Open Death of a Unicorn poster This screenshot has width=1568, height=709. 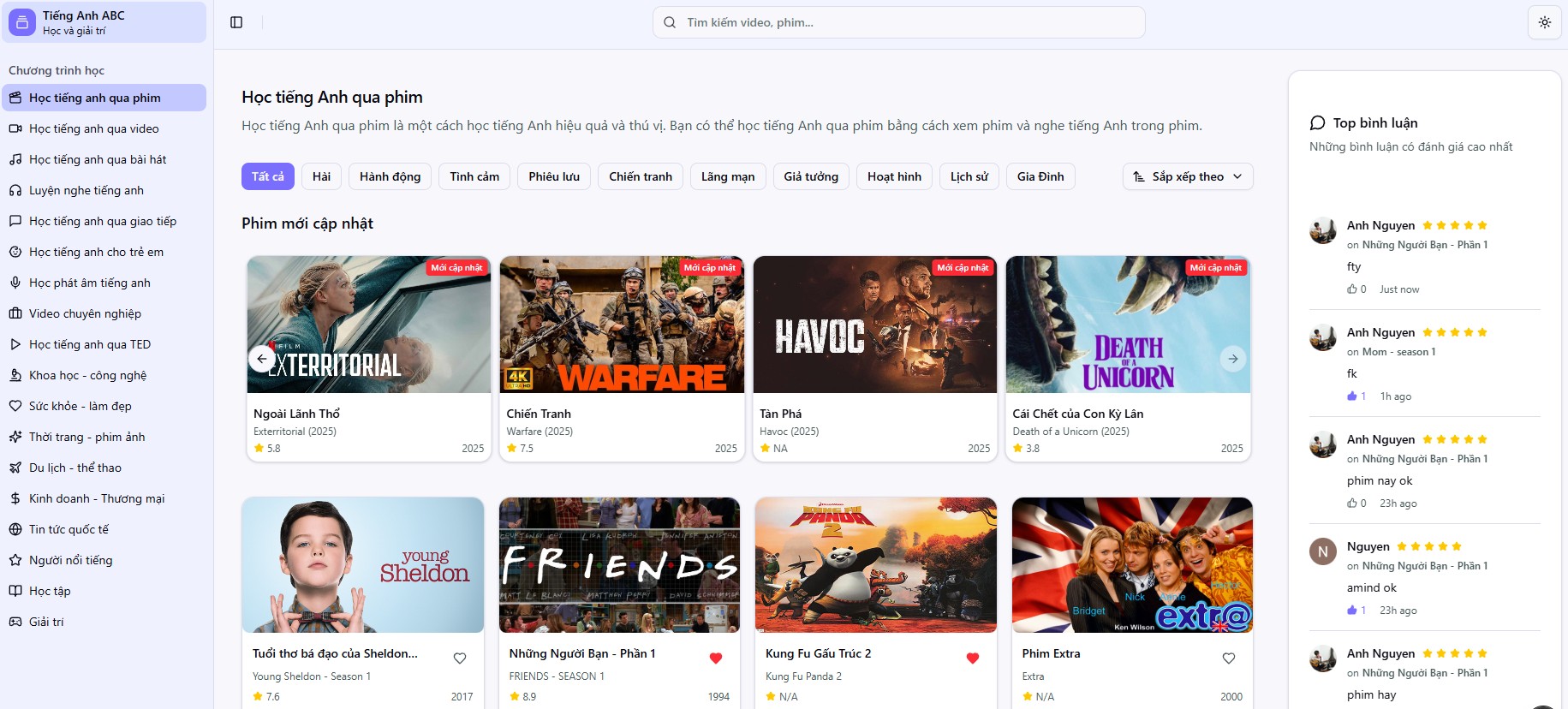pyautogui.click(x=1128, y=325)
